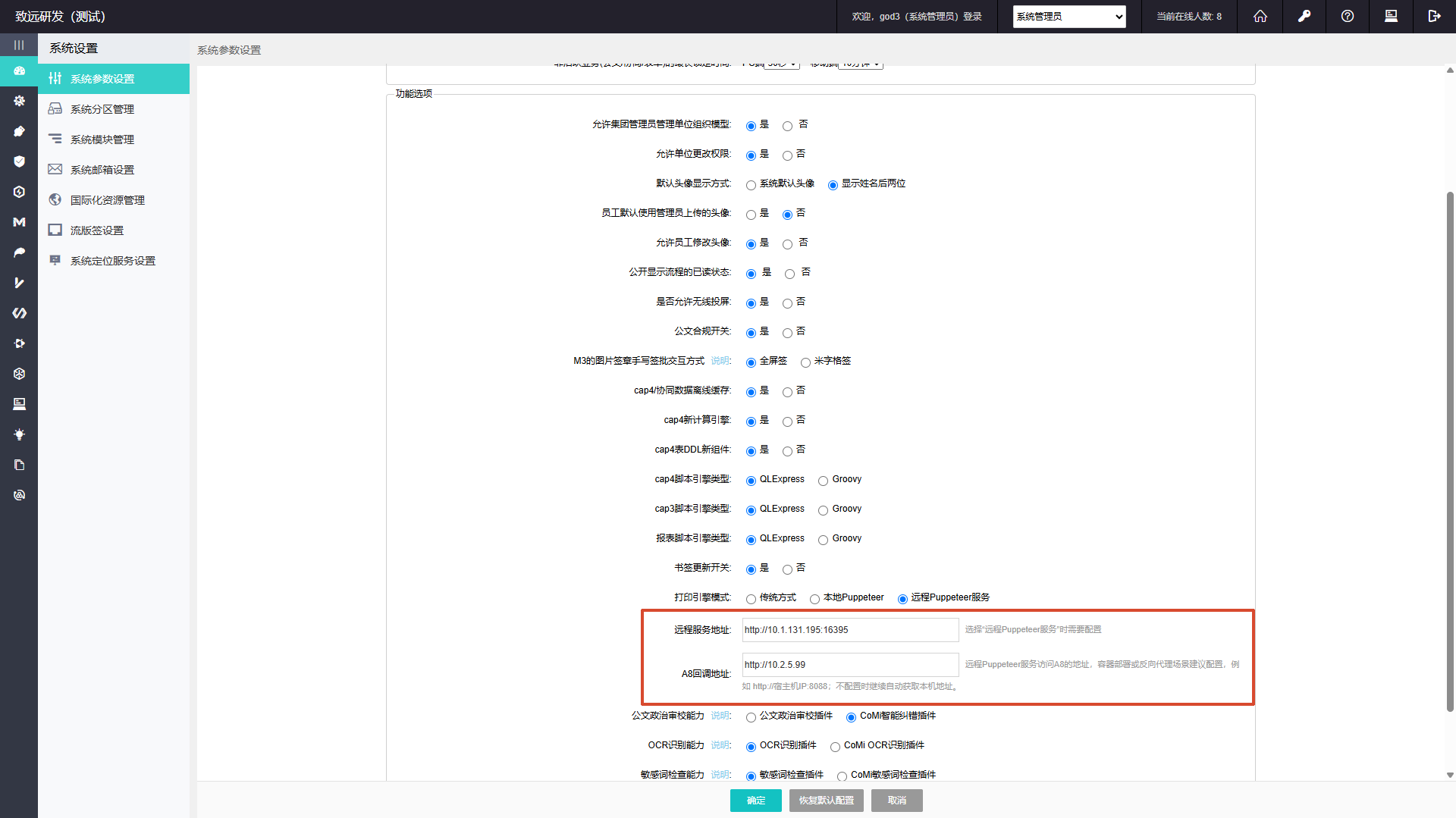Select 本地Puppeteer print engine mode
The height and width of the screenshot is (818, 1456).
[x=814, y=599]
